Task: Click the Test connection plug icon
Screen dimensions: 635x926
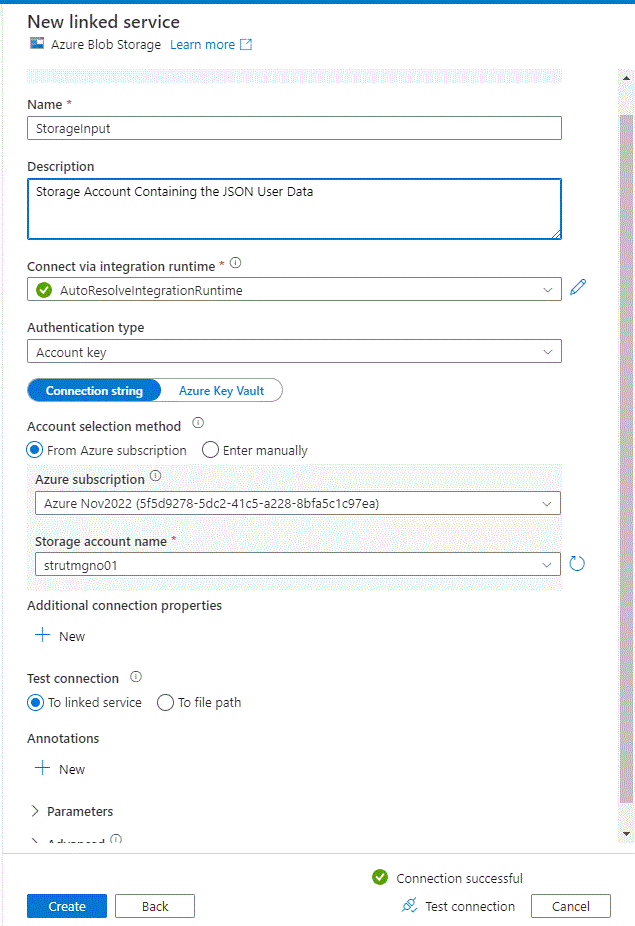Action: pos(409,905)
